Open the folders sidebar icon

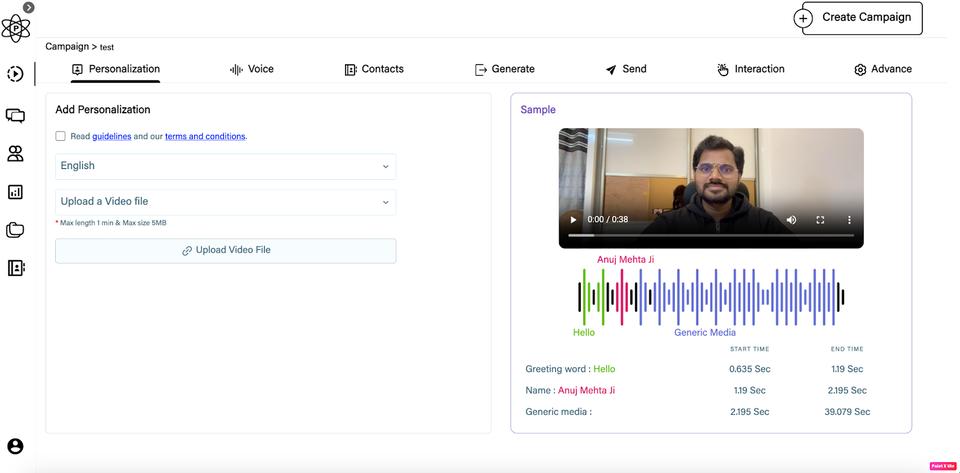15,230
